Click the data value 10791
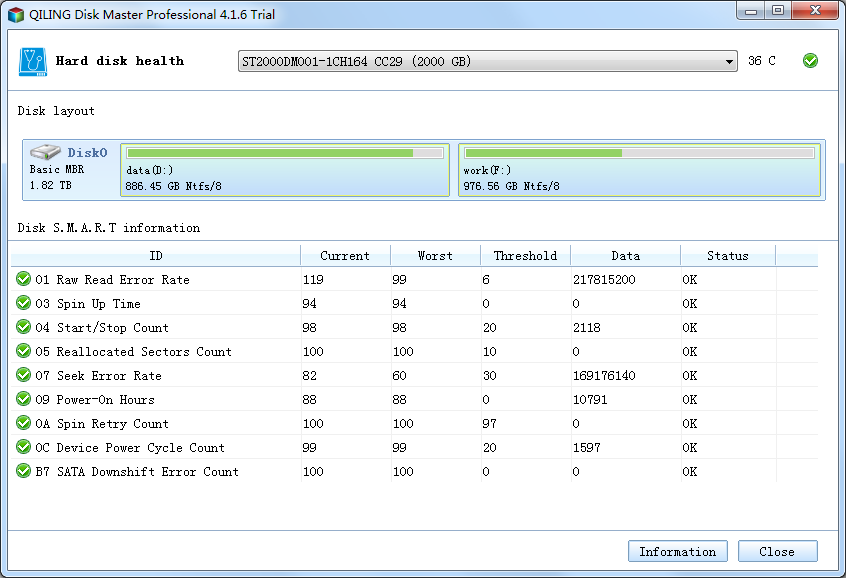This screenshot has height=578, width=846. 590,400
